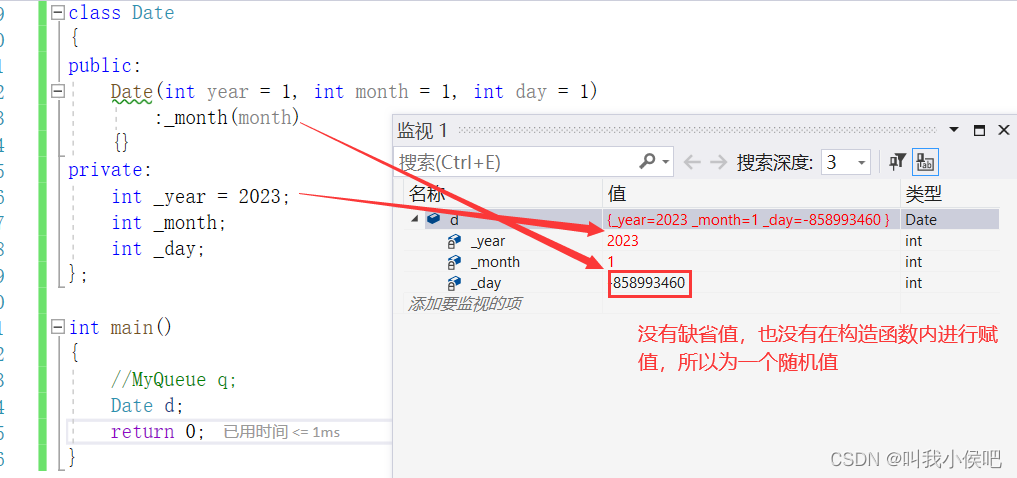Collapse the Date constructor code block
Image resolution: width=1017 pixels, height=478 pixels.
58,92
